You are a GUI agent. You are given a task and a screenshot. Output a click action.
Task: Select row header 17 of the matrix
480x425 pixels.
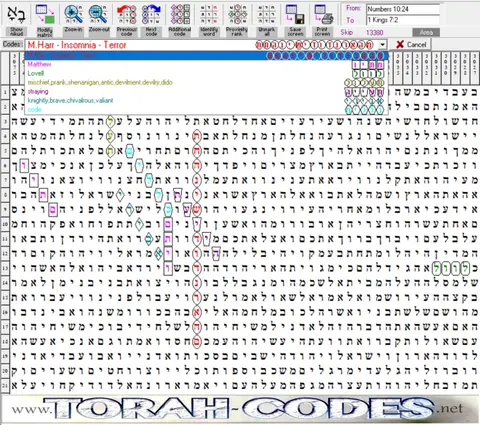(5, 327)
